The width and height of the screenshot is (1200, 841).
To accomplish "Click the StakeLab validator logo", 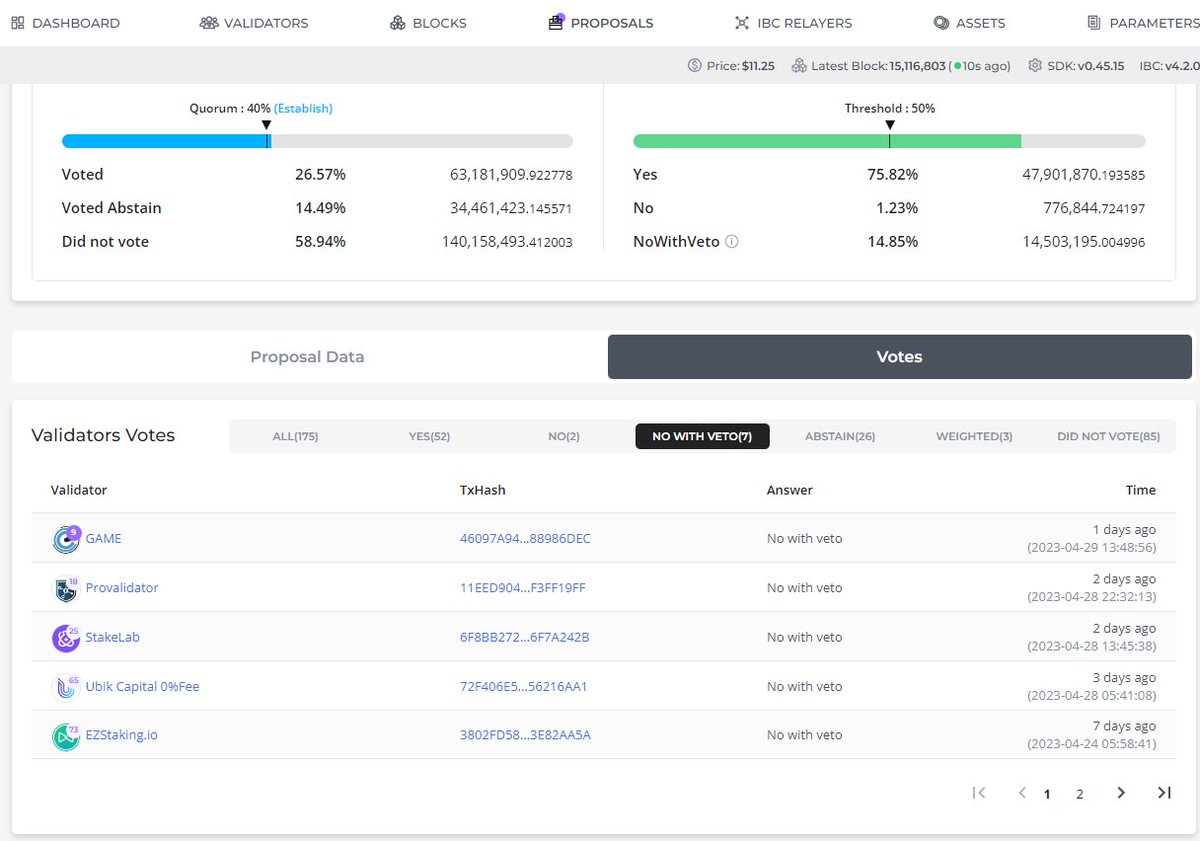I will [x=66, y=637].
